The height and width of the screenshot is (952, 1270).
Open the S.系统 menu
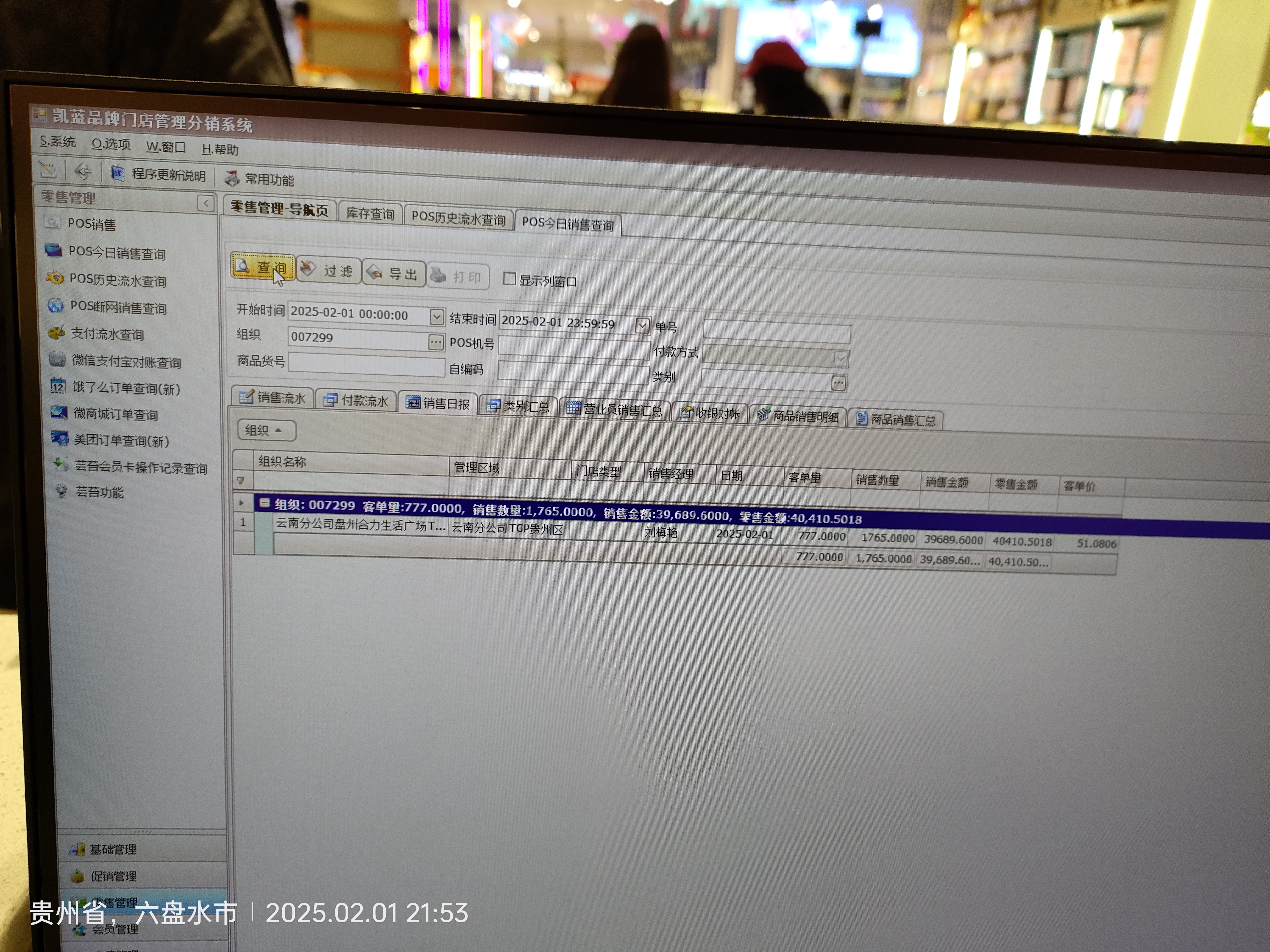point(57,142)
